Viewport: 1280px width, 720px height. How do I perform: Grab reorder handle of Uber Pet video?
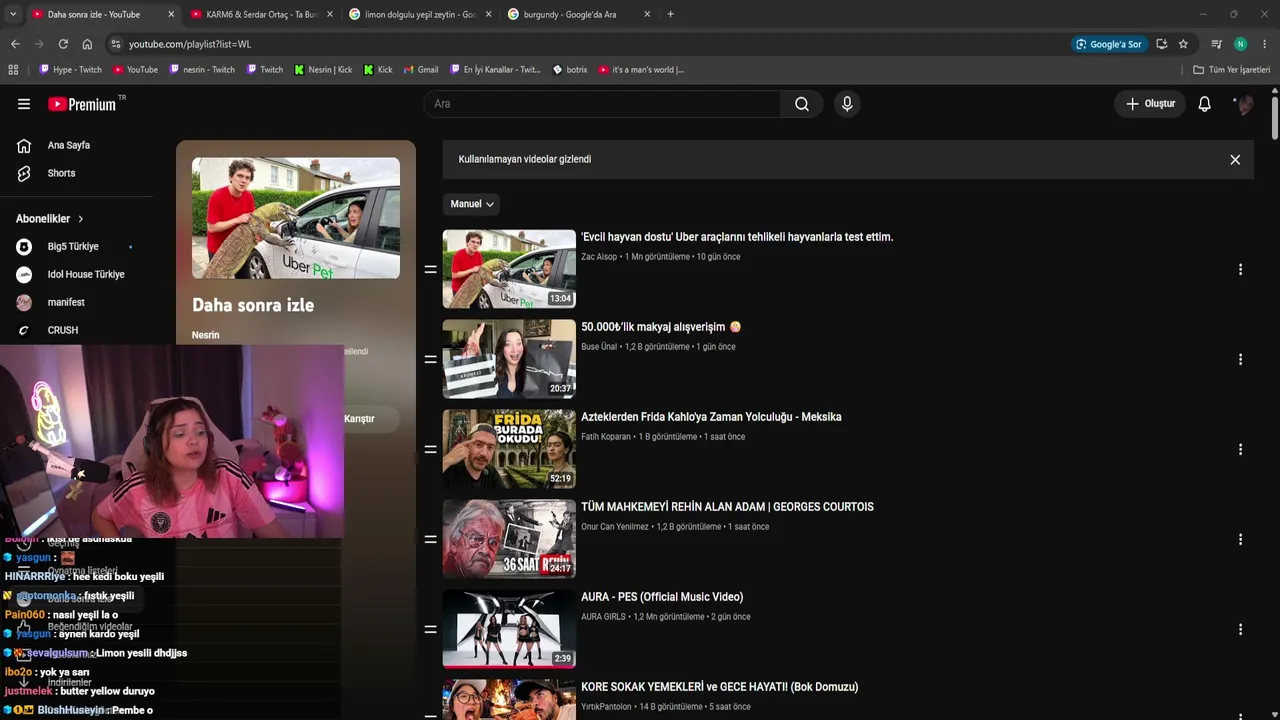pyautogui.click(x=430, y=270)
